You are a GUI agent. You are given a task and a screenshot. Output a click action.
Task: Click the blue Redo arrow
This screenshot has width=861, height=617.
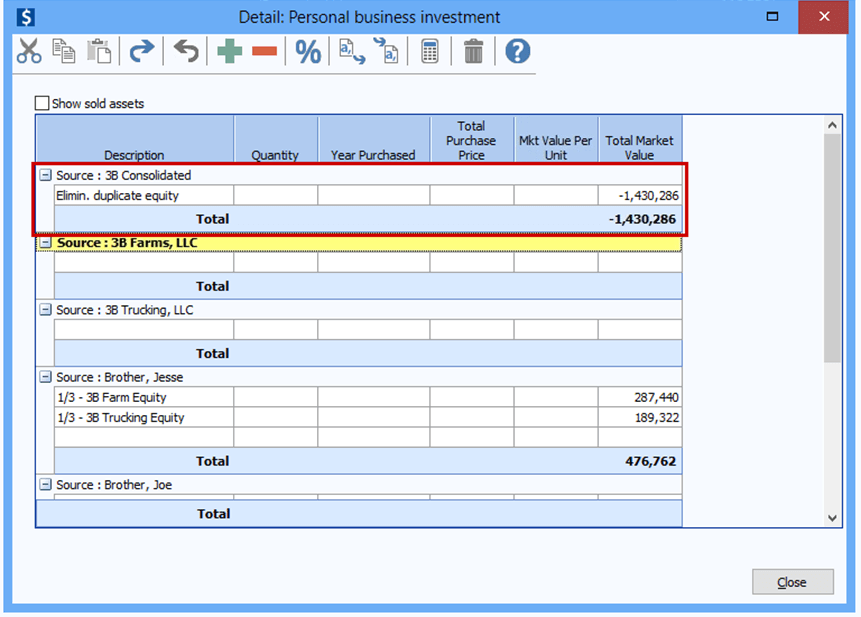(142, 52)
